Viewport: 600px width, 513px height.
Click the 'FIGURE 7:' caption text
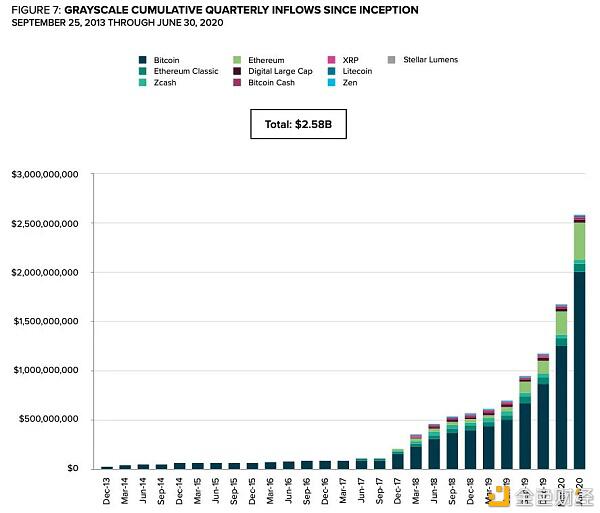[36, 10]
